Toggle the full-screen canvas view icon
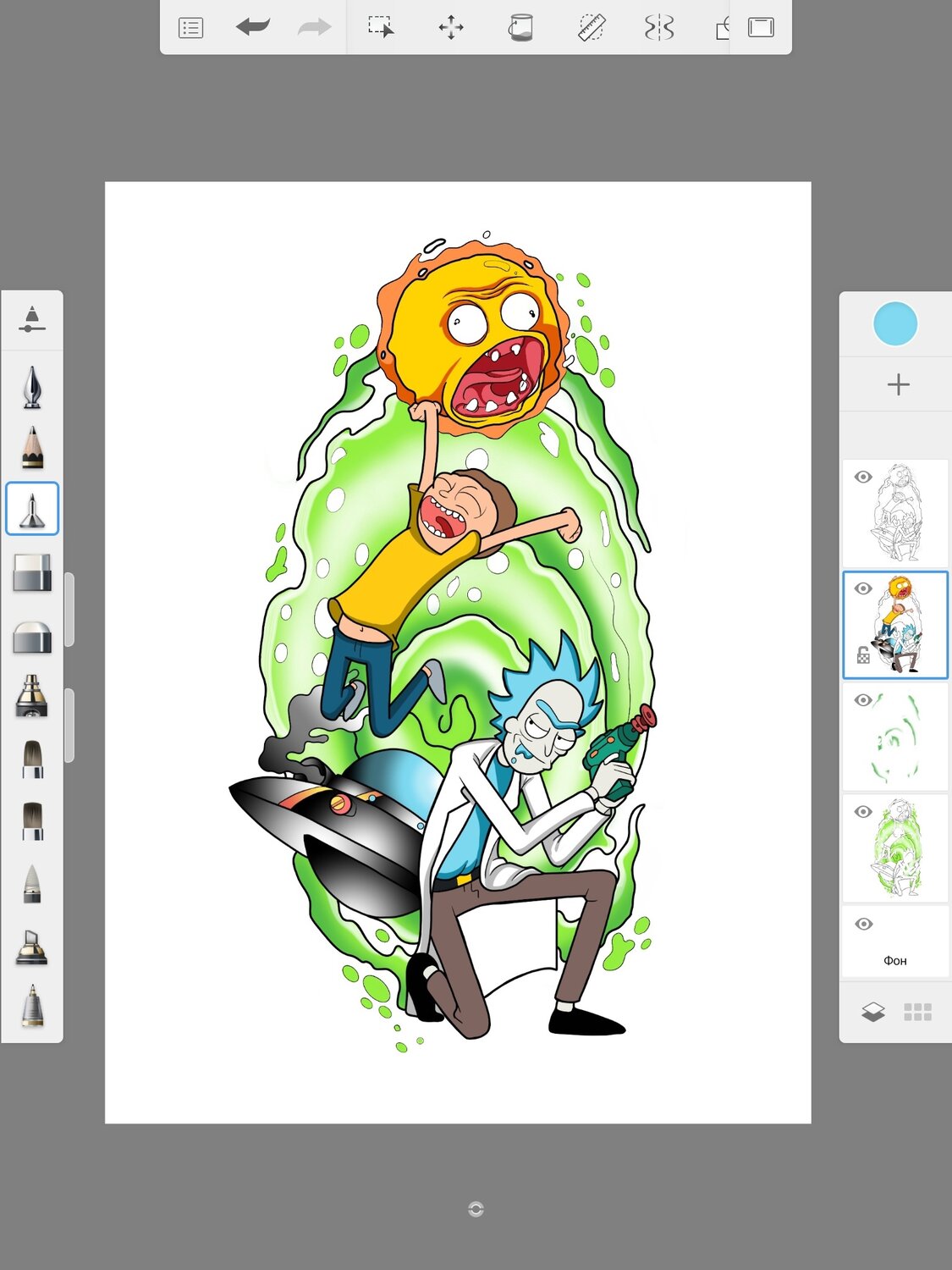 (x=761, y=27)
